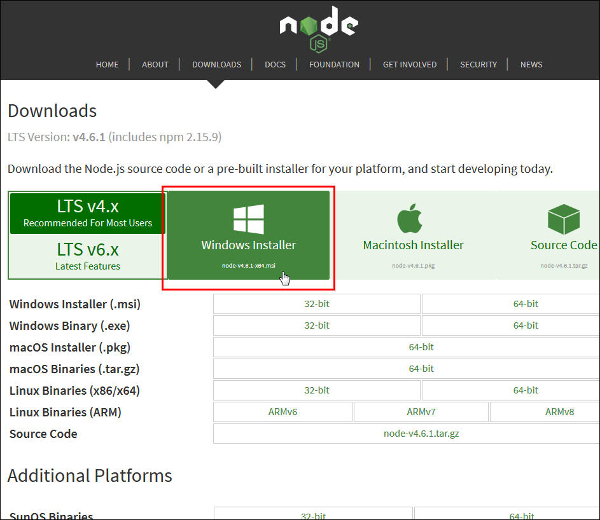
Task: Go to the DOWNLOADS navigation item
Action: [217, 65]
